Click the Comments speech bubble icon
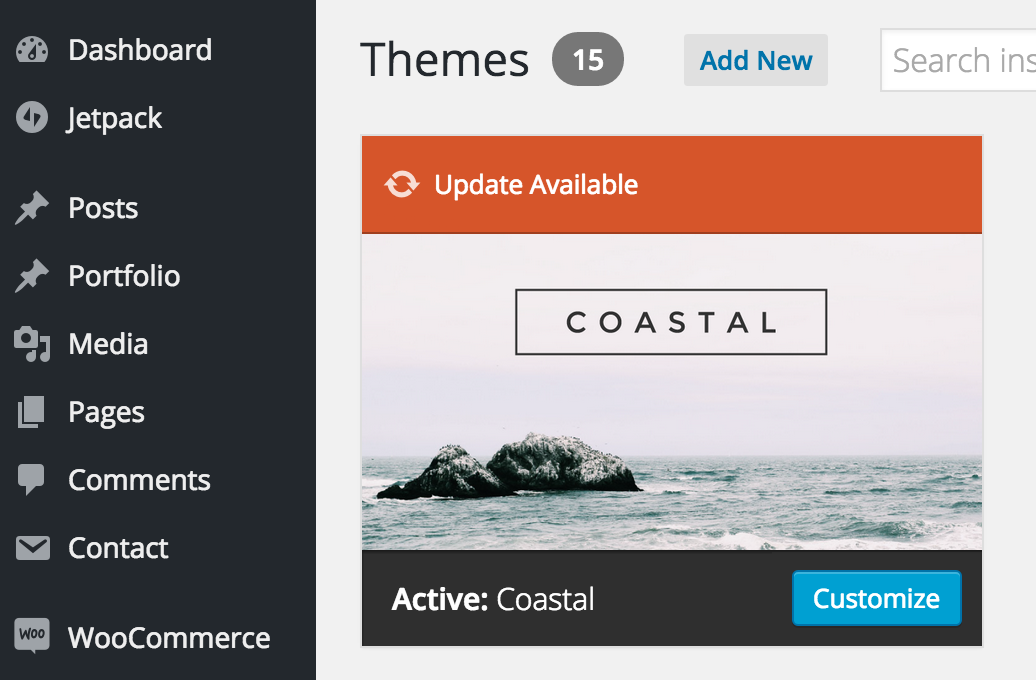The image size is (1036, 680). [x=31, y=480]
